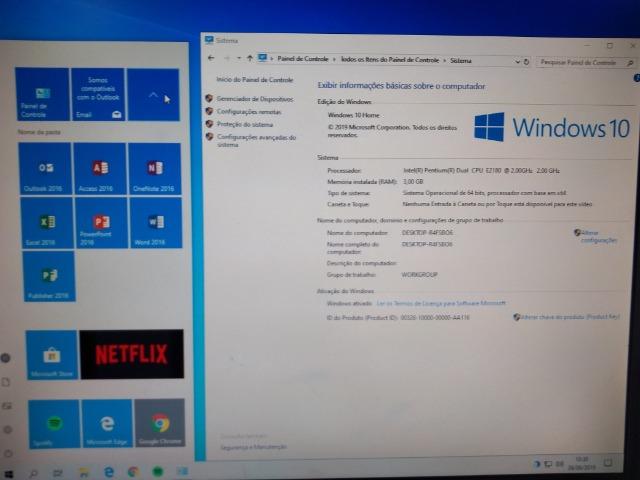Screen dimensions: 640x480
Task: Open the notification center icon
Action: [608, 462]
